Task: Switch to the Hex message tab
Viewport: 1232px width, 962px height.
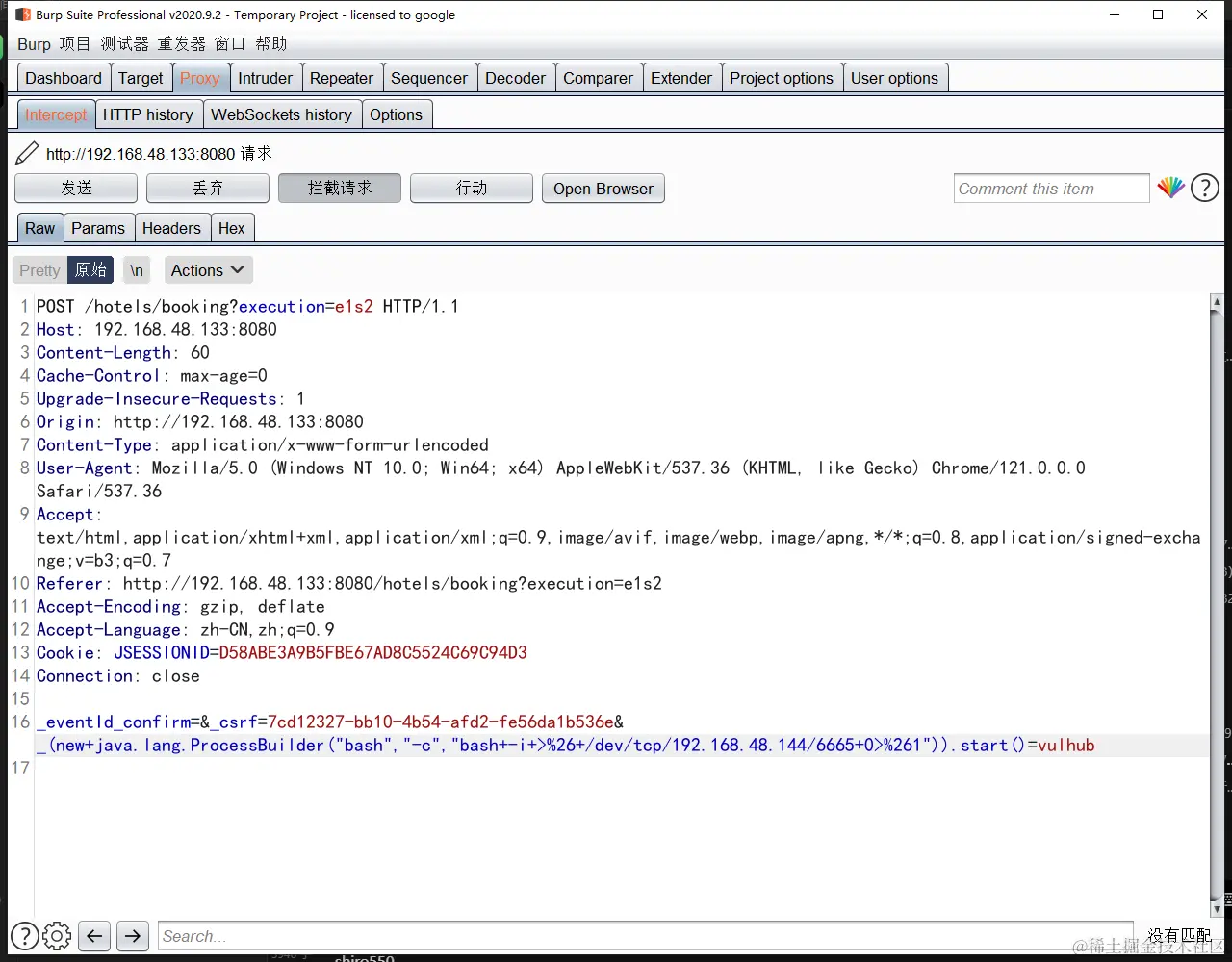Action: [x=232, y=228]
